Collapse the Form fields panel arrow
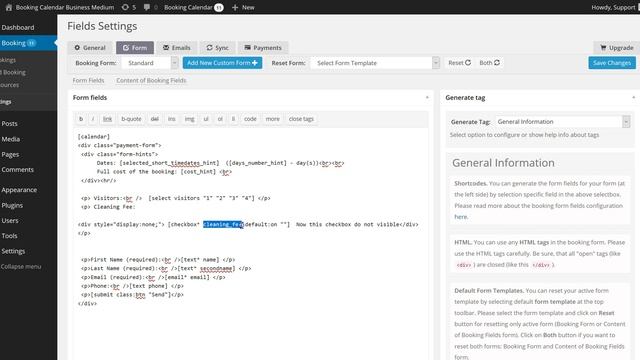The width and height of the screenshot is (640, 360). pyautogui.click(x=427, y=98)
